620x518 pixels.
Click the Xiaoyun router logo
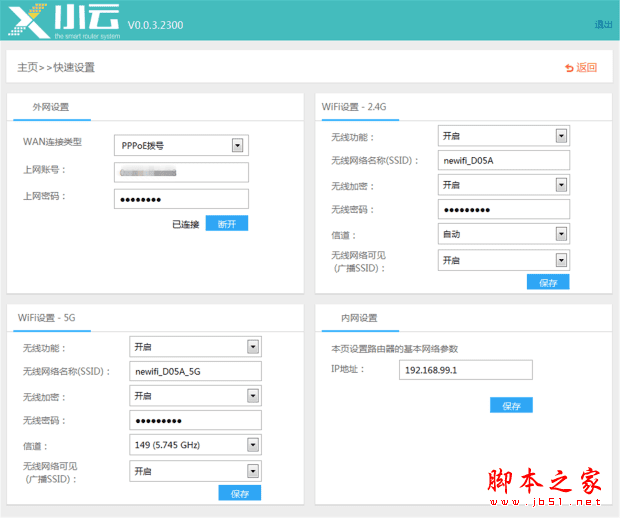64,21
